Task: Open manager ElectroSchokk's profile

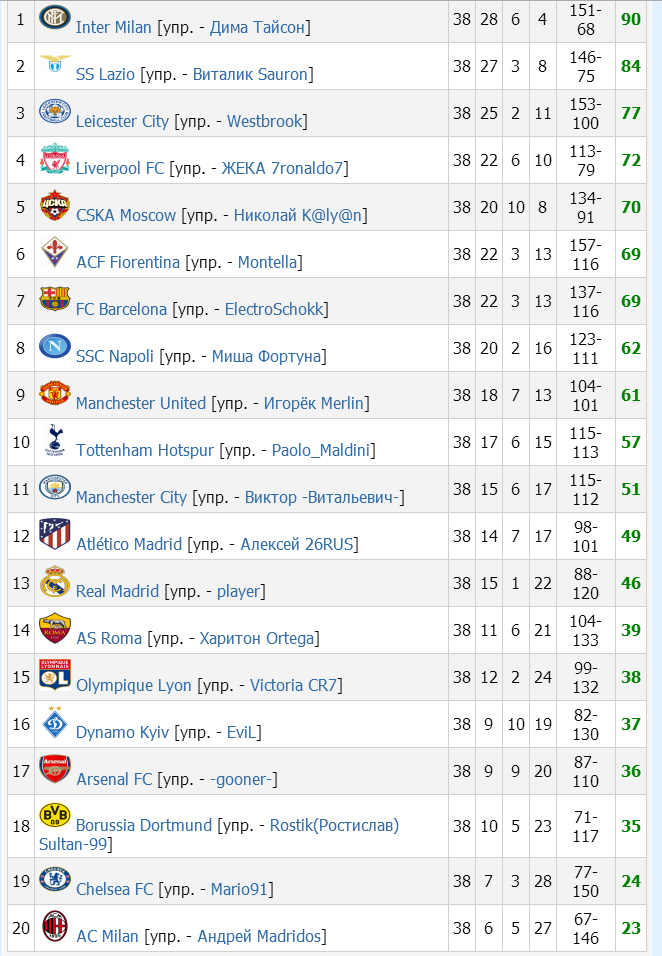Action: coord(275,310)
